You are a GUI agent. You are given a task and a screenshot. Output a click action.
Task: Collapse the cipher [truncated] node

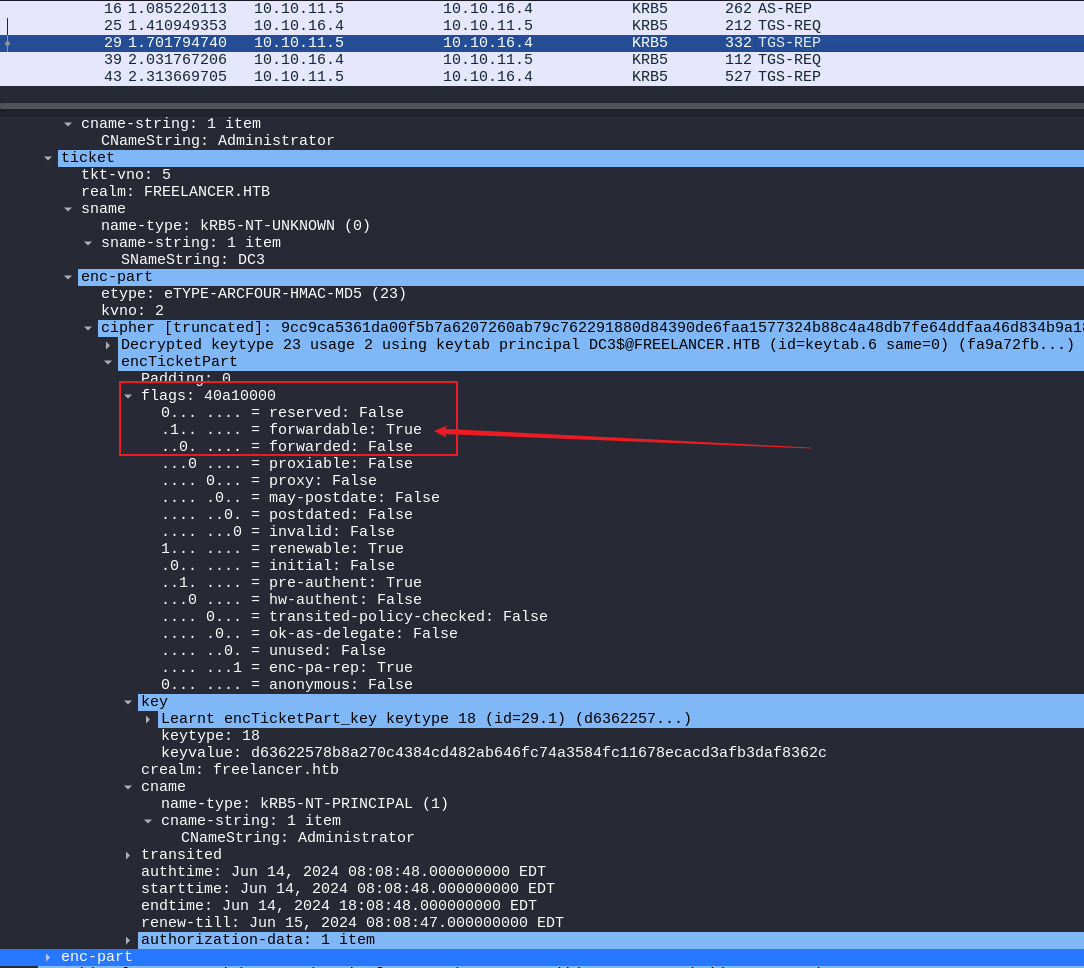click(x=88, y=328)
